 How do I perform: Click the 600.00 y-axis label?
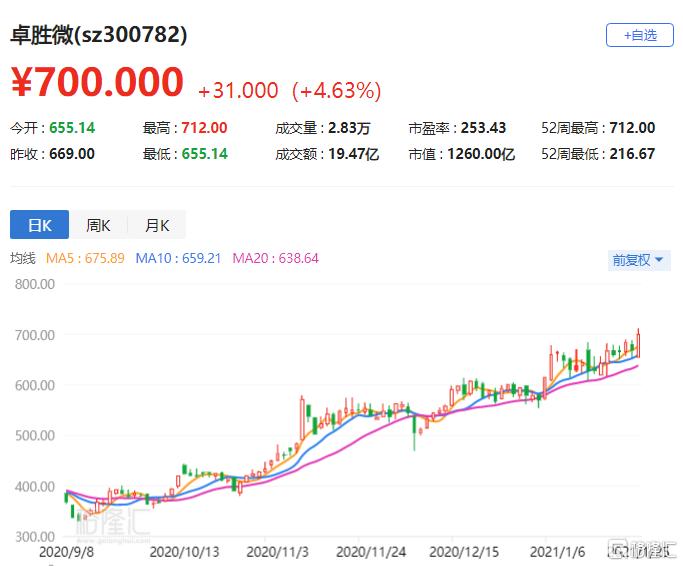[35, 385]
